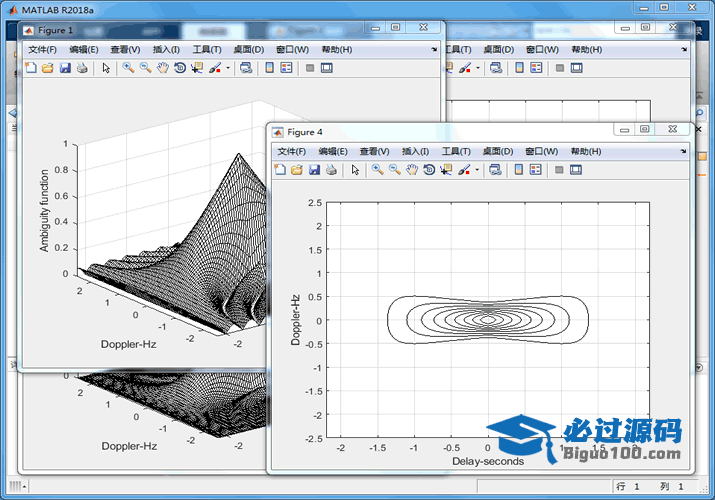715x500 pixels.
Task: Click Print icon in Figure 1 toolbar
Action: click(x=82, y=68)
